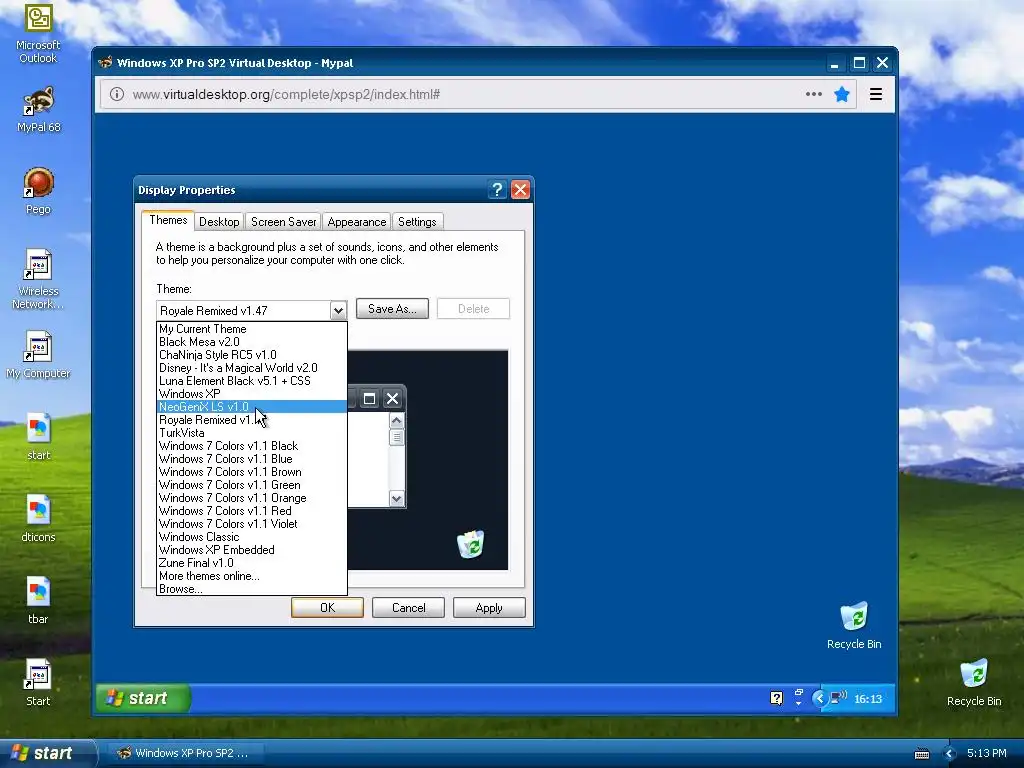Screen dimensions: 1024x768
Task: Open the Mypal hamburger menu
Action: (x=876, y=94)
